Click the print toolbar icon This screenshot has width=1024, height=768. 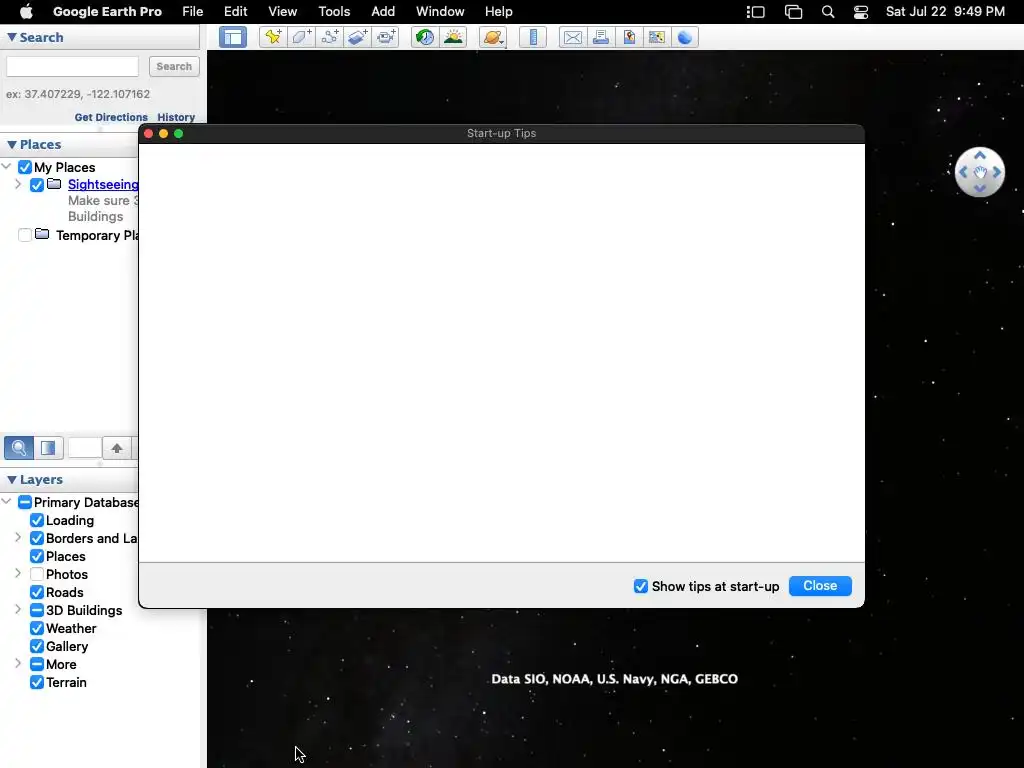(601, 37)
